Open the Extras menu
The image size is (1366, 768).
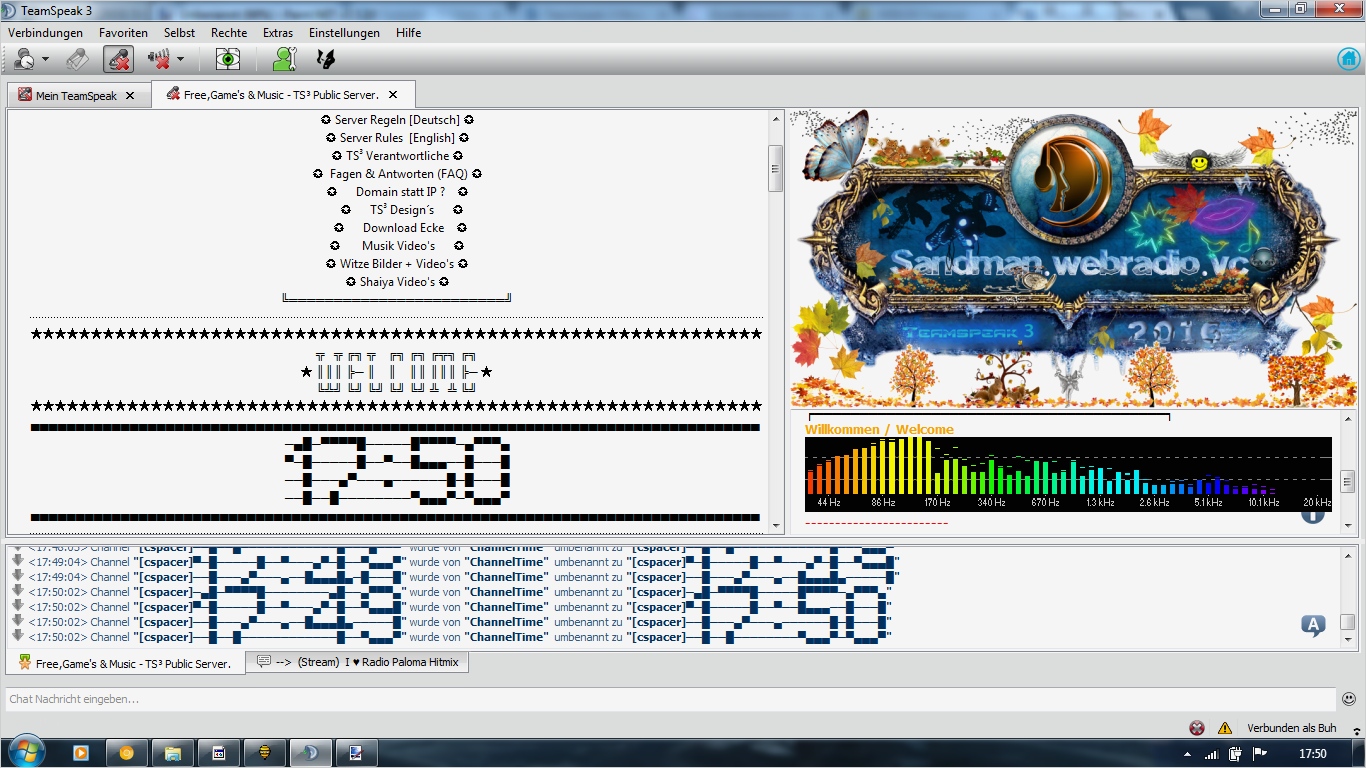(278, 33)
